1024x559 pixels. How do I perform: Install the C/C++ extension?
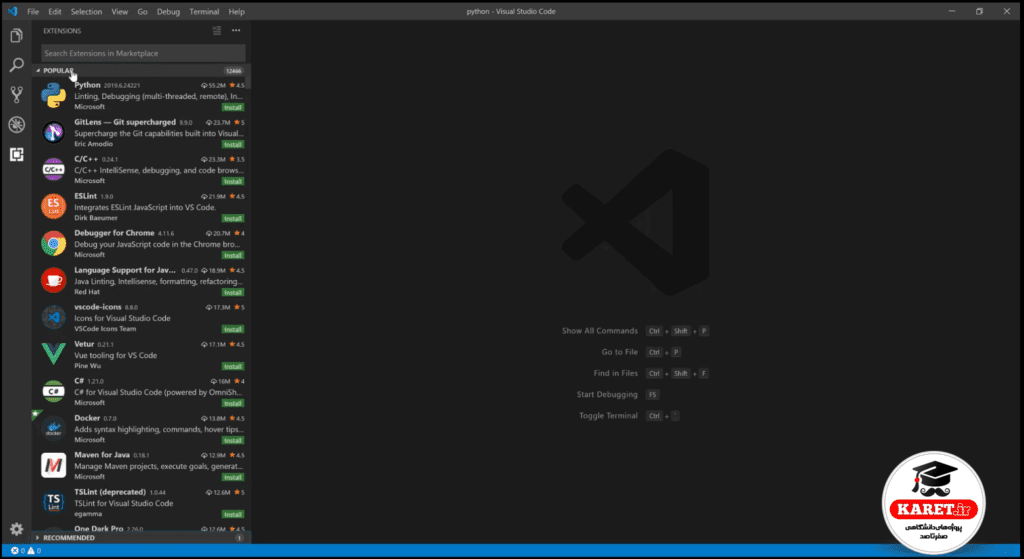(x=232, y=182)
